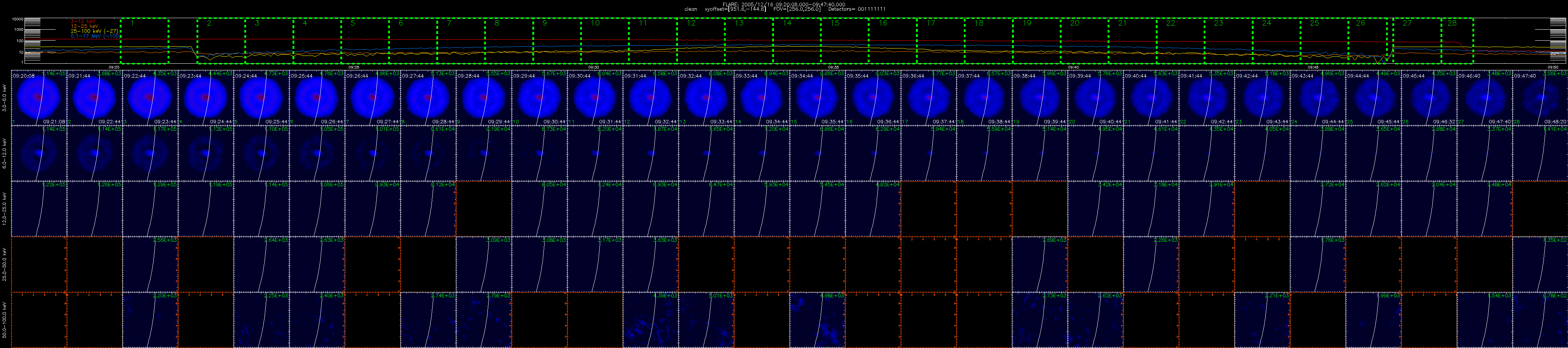Click the blue "0.1-17 MeV (-100)" legend entry
Viewport: 1568px width, 348px height.
point(95,36)
